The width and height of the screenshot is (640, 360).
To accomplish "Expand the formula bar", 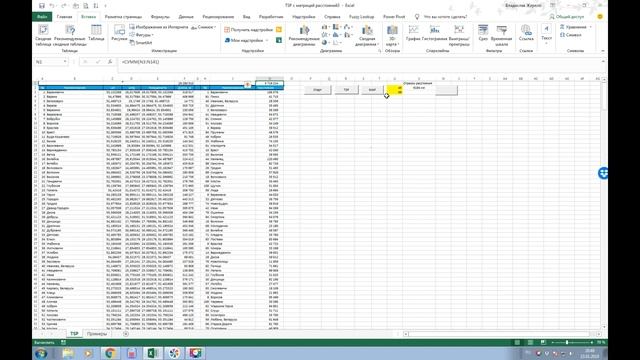I will [603, 62].
